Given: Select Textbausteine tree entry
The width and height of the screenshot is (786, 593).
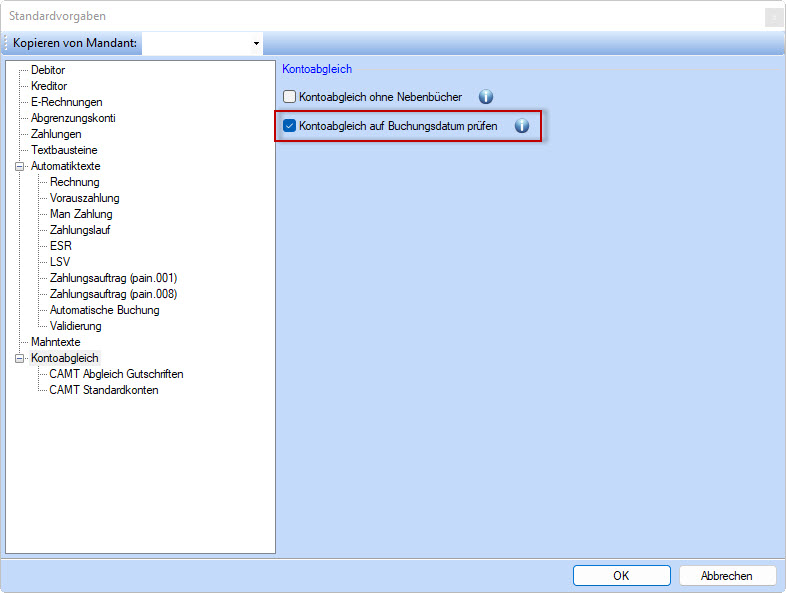Looking at the screenshot, I should pos(64,150).
